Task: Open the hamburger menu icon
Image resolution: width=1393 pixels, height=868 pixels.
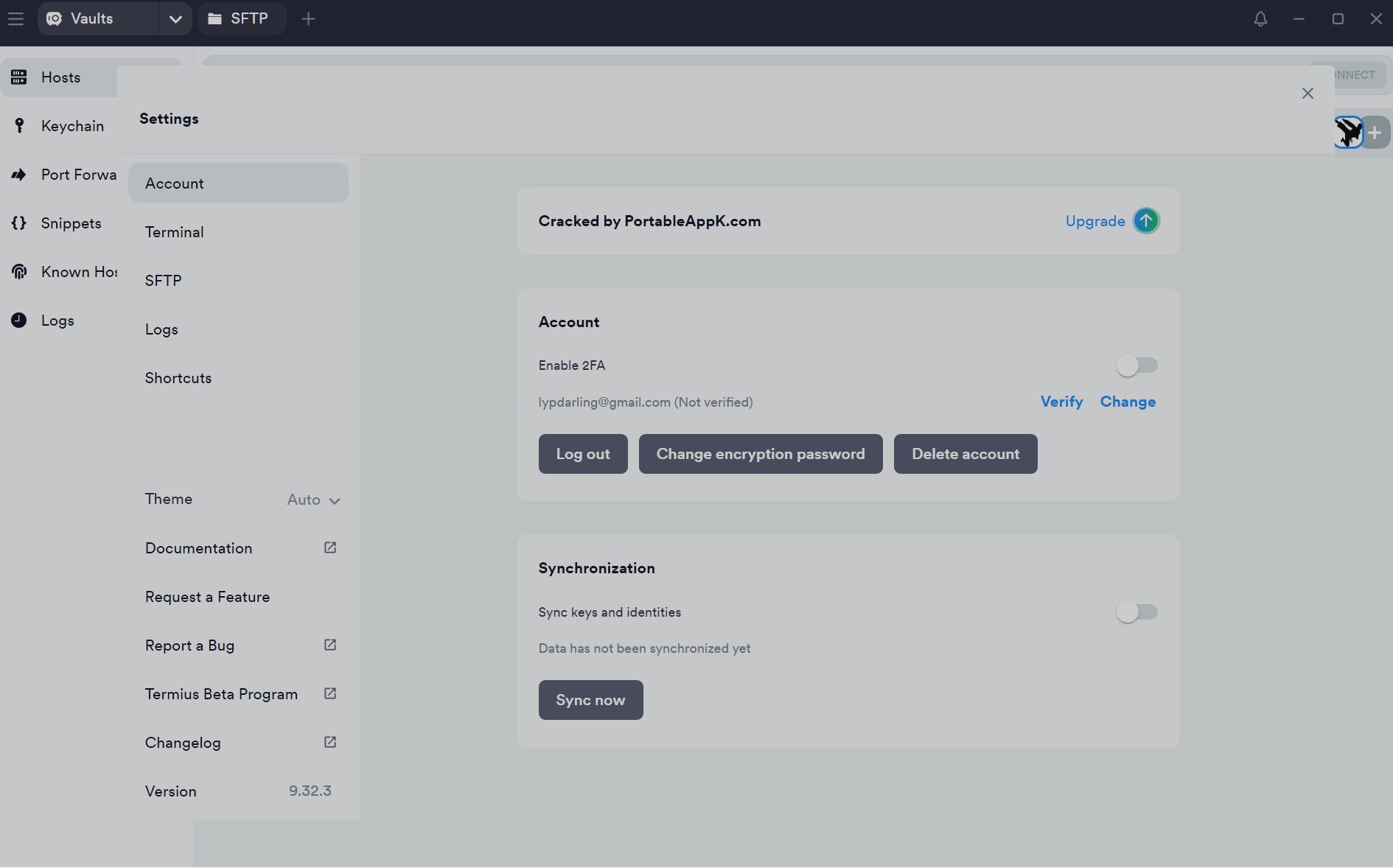Action: (x=15, y=19)
